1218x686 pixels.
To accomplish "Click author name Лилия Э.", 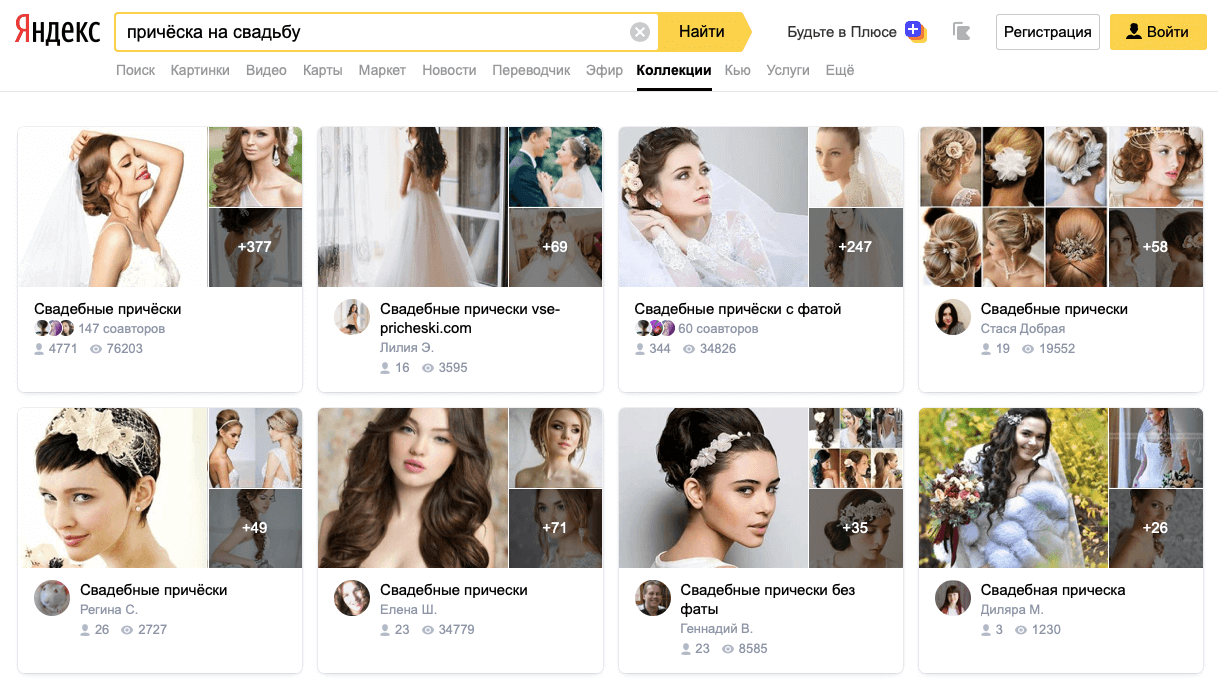I will click(x=407, y=348).
